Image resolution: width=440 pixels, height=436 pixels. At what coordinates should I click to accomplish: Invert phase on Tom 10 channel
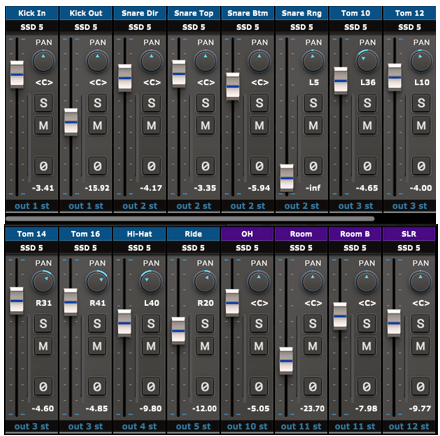click(367, 166)
